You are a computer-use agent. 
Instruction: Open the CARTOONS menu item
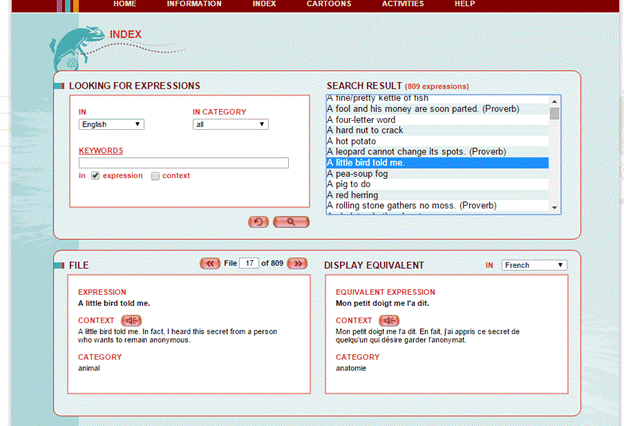(329, 4)
